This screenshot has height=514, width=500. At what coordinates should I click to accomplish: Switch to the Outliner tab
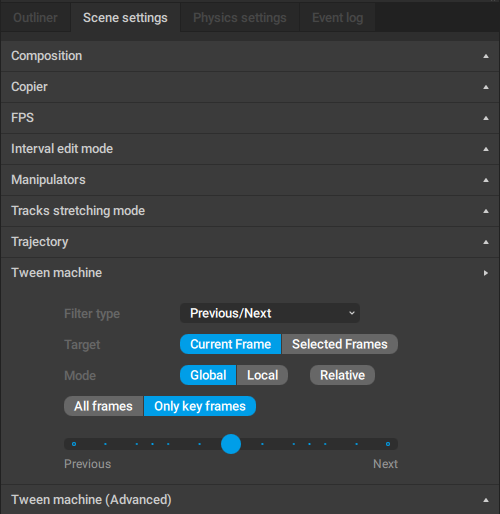click(x=35, y=18)
